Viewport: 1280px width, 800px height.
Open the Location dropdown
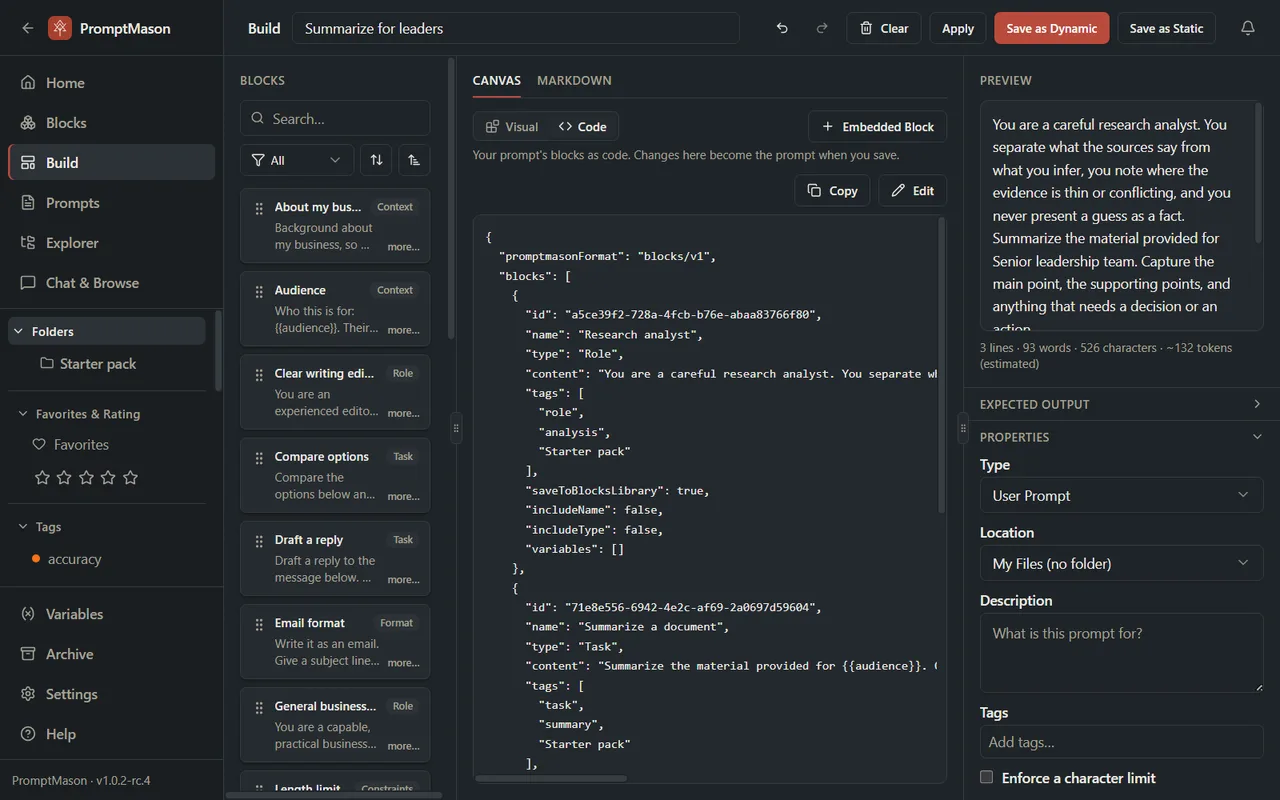point(1121,563)
